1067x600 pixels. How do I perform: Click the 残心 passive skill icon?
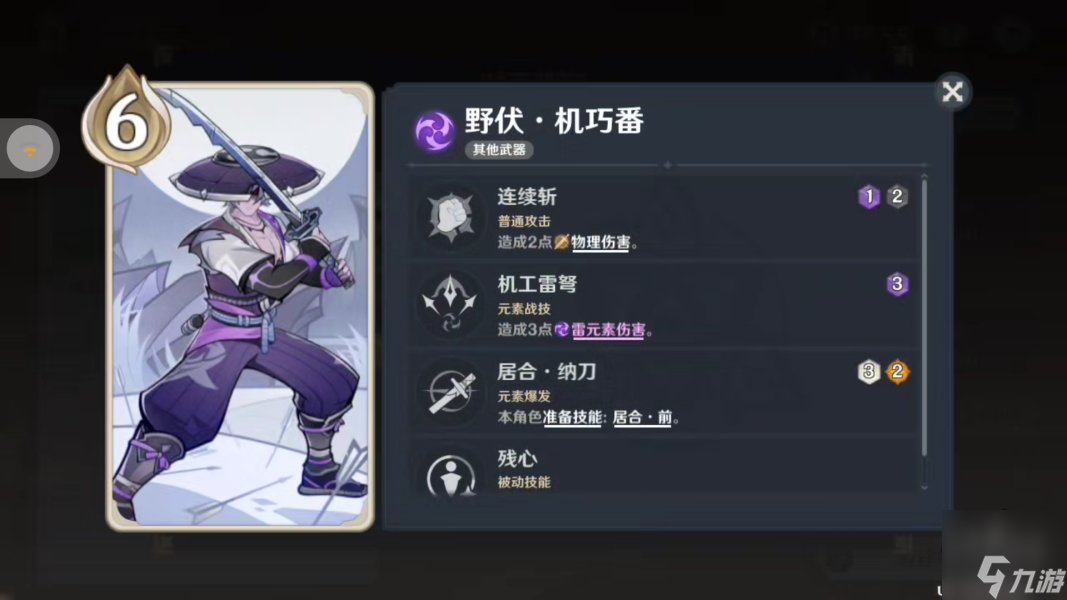[450, 477]
